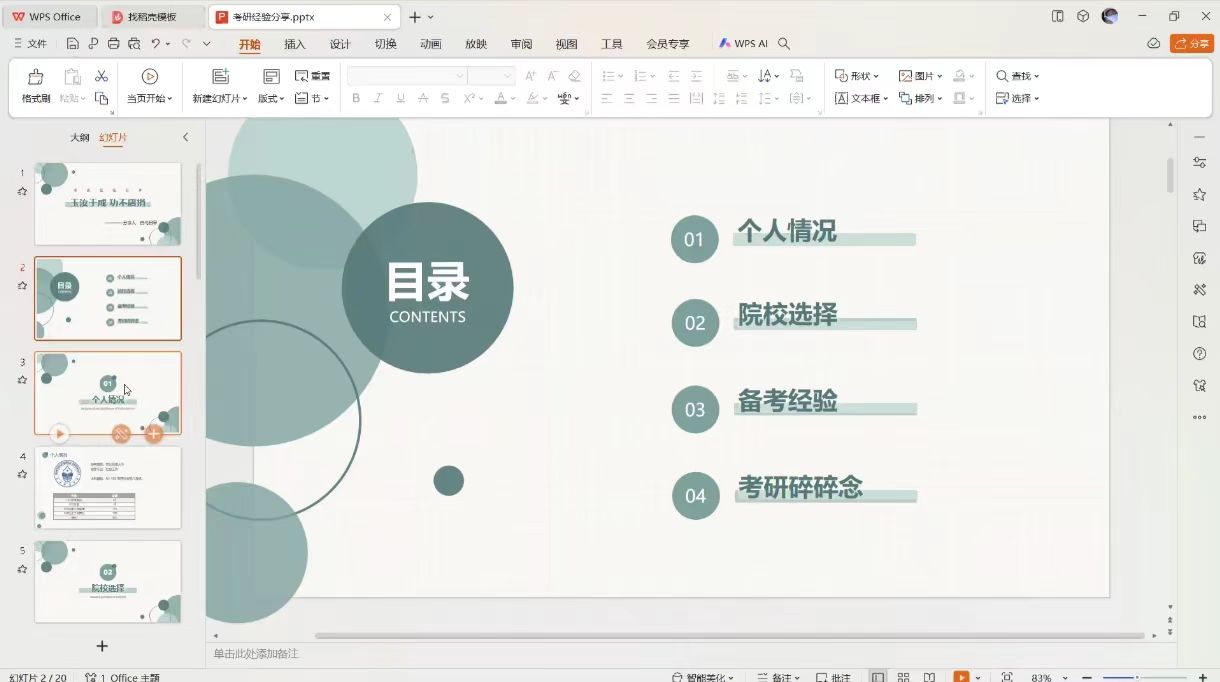Click the zoom slider in status bar
The width and height of the screenshot is (1220, 682).
(1137, 677)
